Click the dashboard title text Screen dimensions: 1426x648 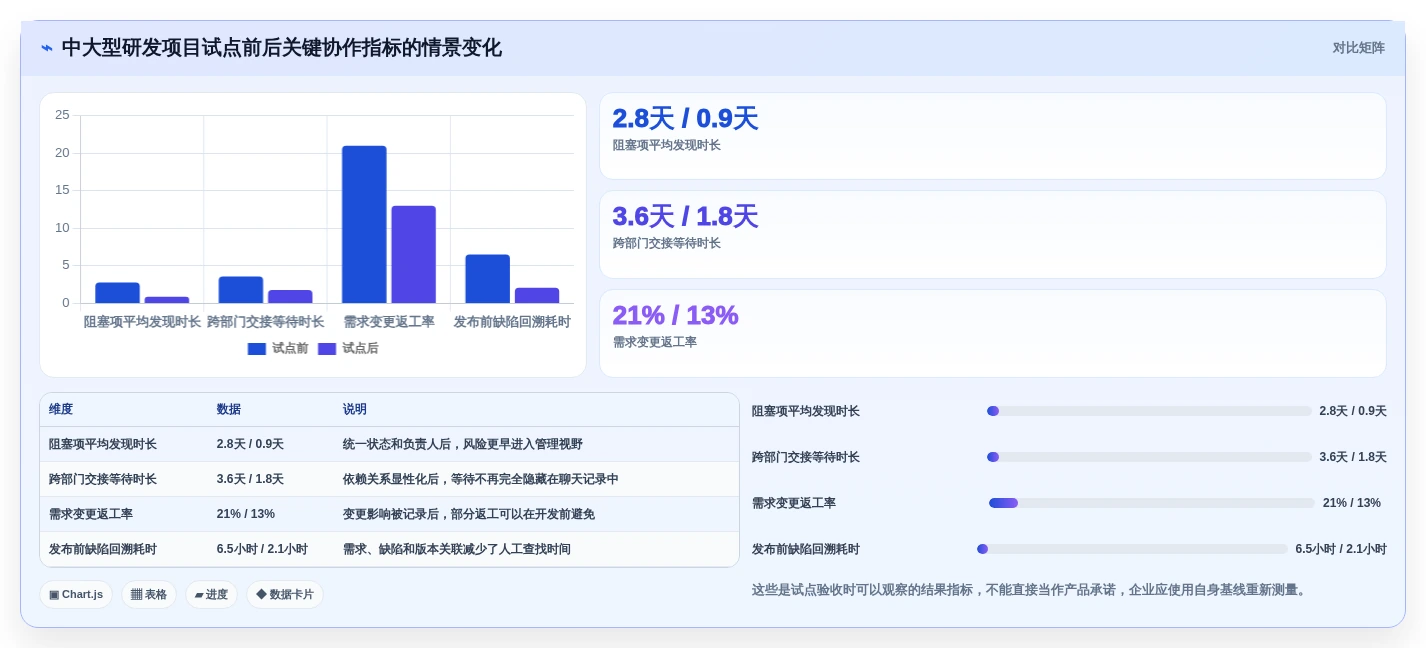(281, 48)
